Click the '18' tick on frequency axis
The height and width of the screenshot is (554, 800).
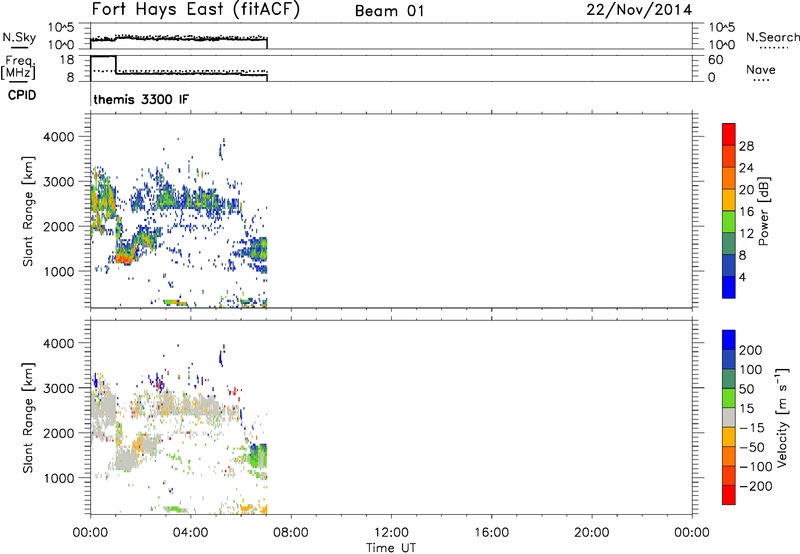coord(67,60)
